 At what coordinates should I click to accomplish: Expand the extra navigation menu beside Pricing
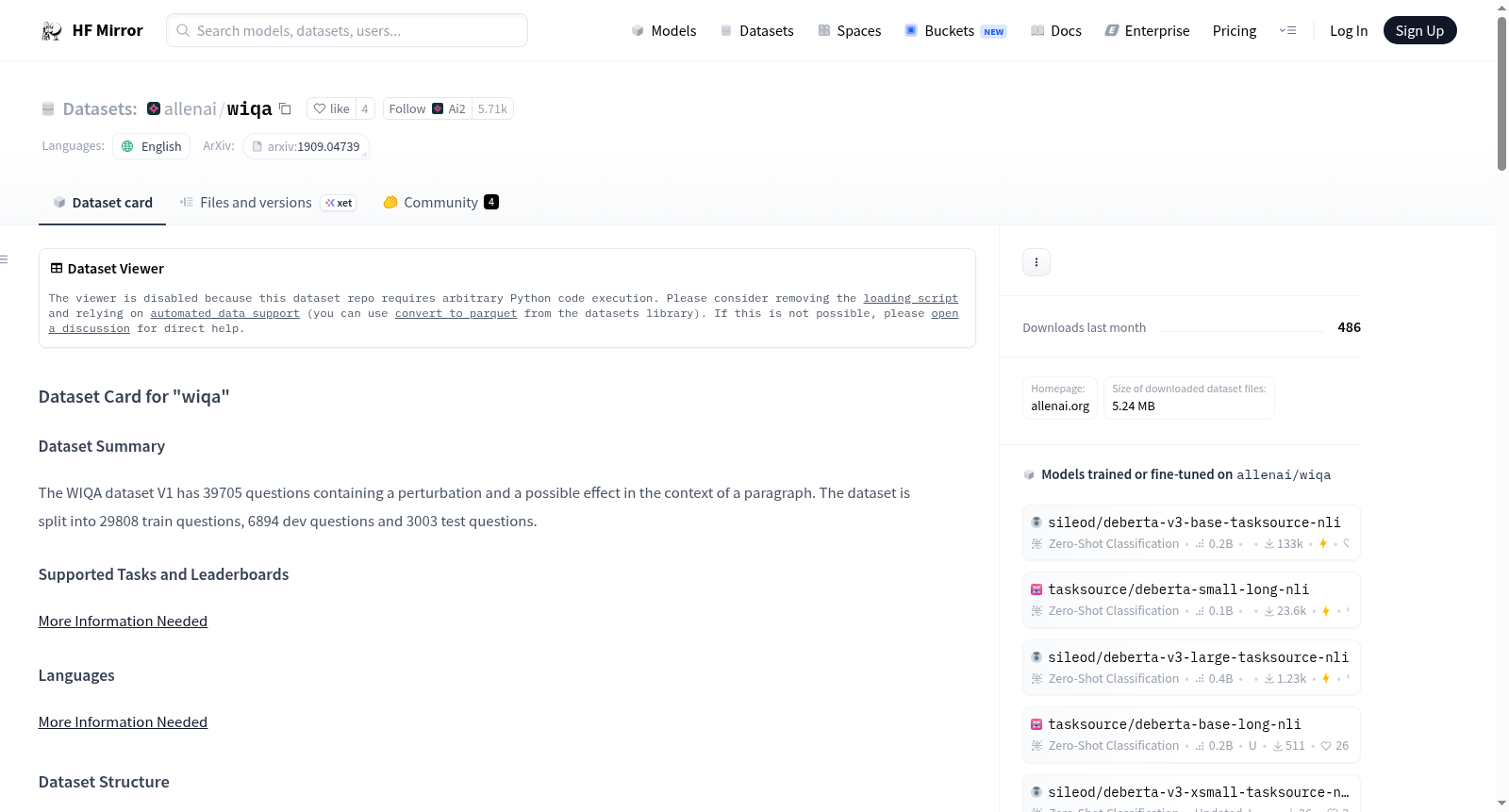click(x=1287, y=30)
